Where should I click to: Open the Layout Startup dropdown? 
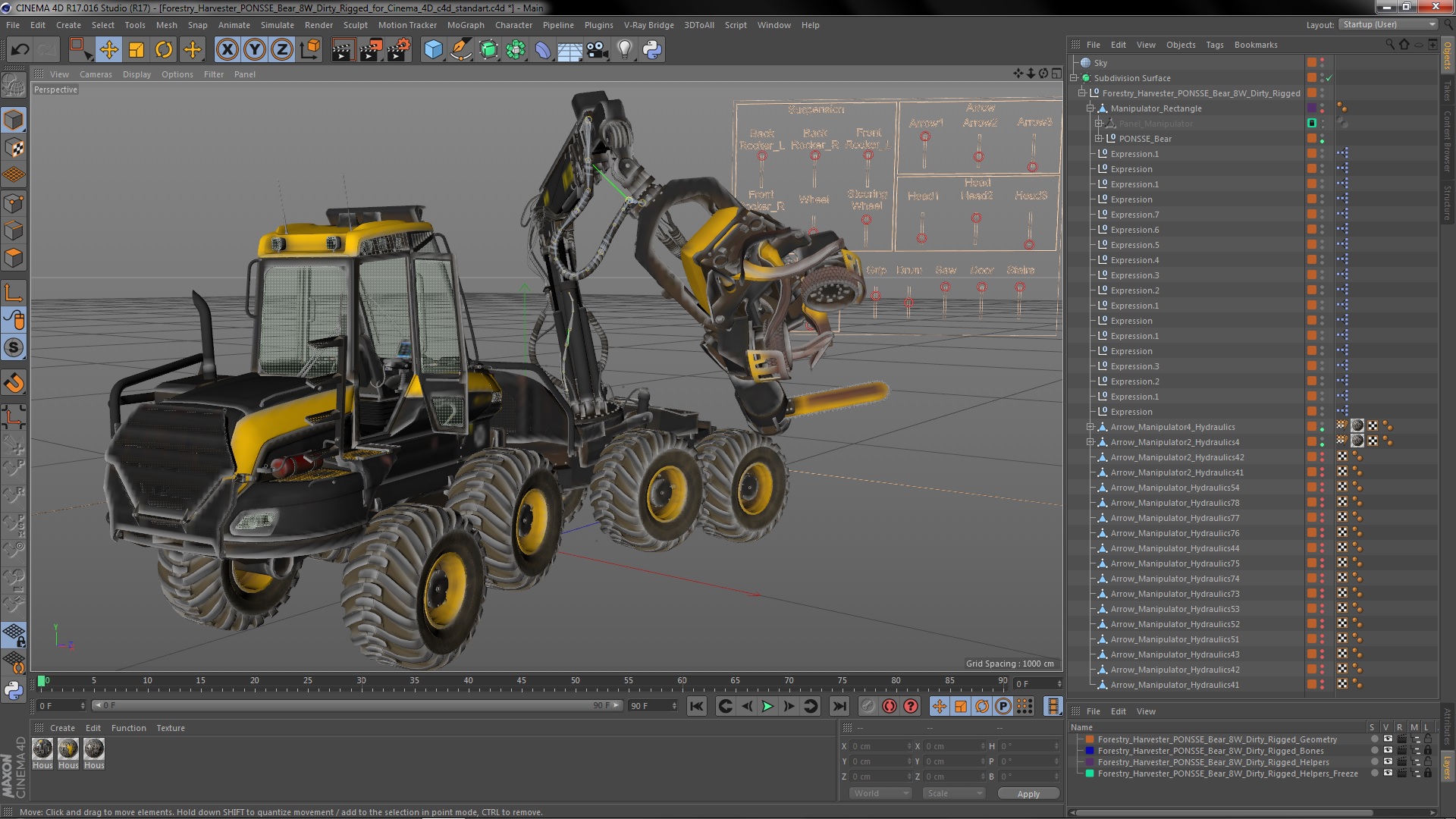click(1388, 24)
